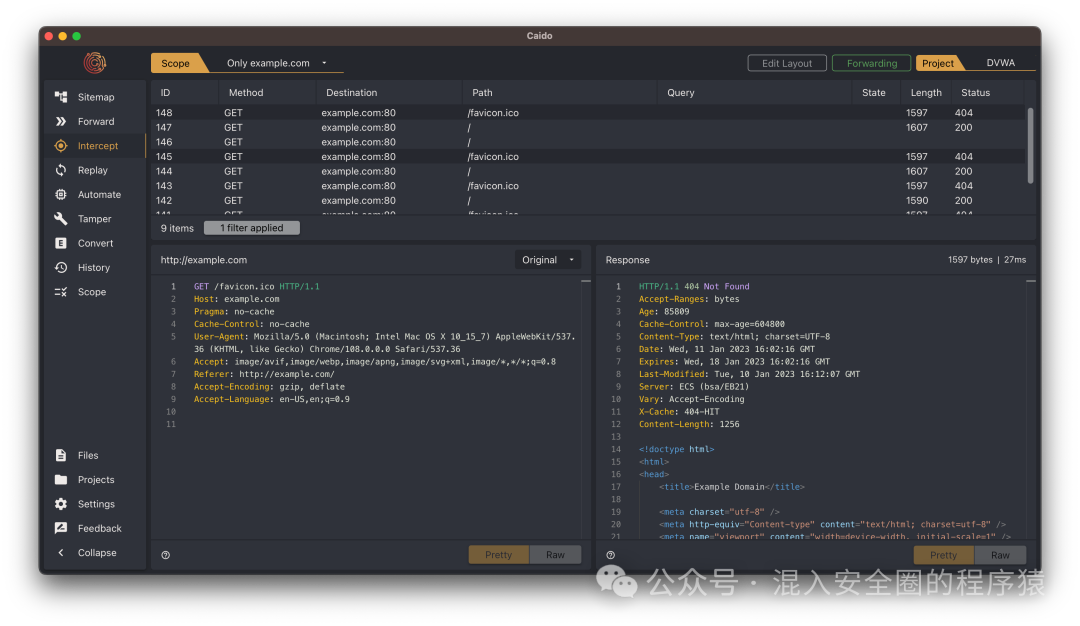Click the Caido logo icon
Image resolution: width=1080 pixels, height=626 pixels.
[x=95, y=63]
